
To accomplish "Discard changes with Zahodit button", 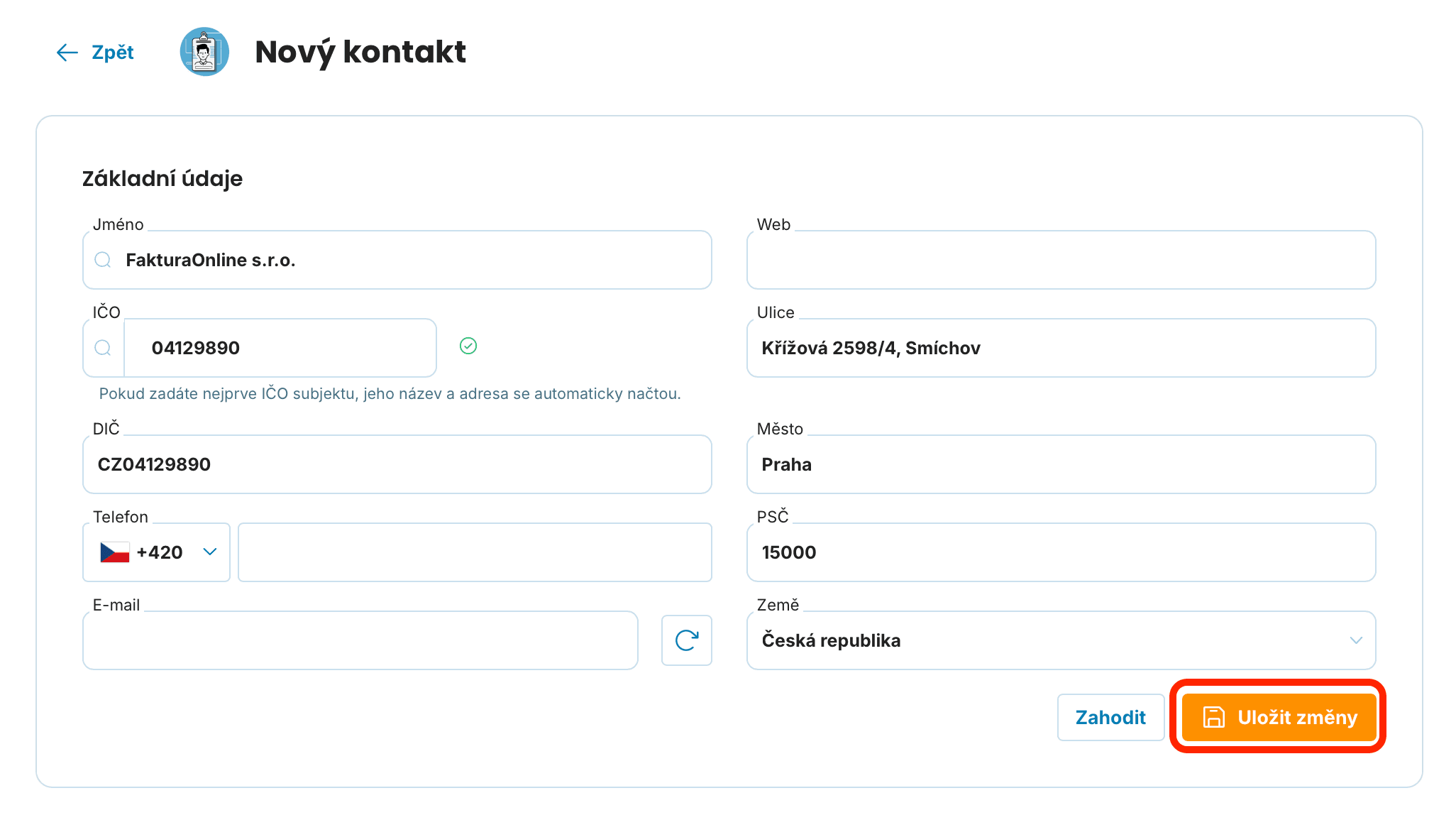I will [x=1111, y=717].
